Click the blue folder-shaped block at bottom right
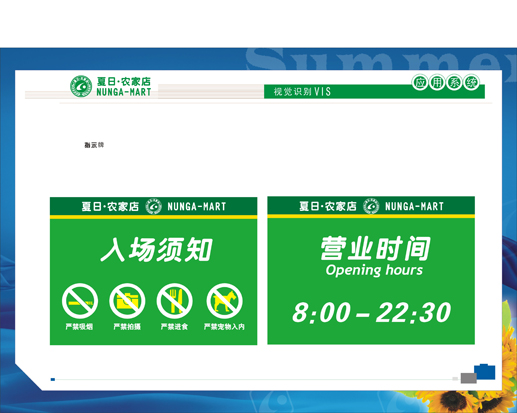517x413 pixels. tap(485, 372)
